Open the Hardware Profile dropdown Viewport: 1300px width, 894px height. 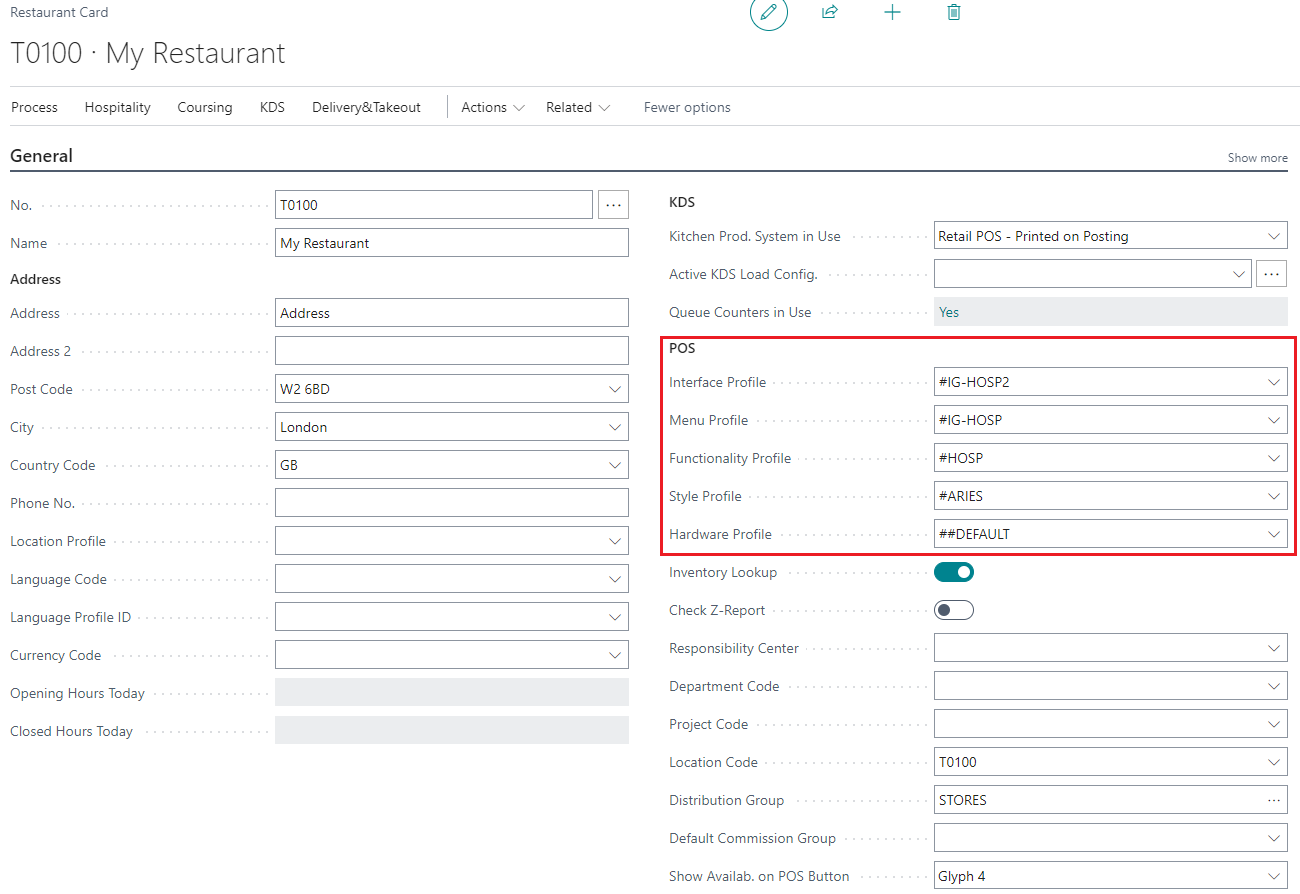[1273, 534]
